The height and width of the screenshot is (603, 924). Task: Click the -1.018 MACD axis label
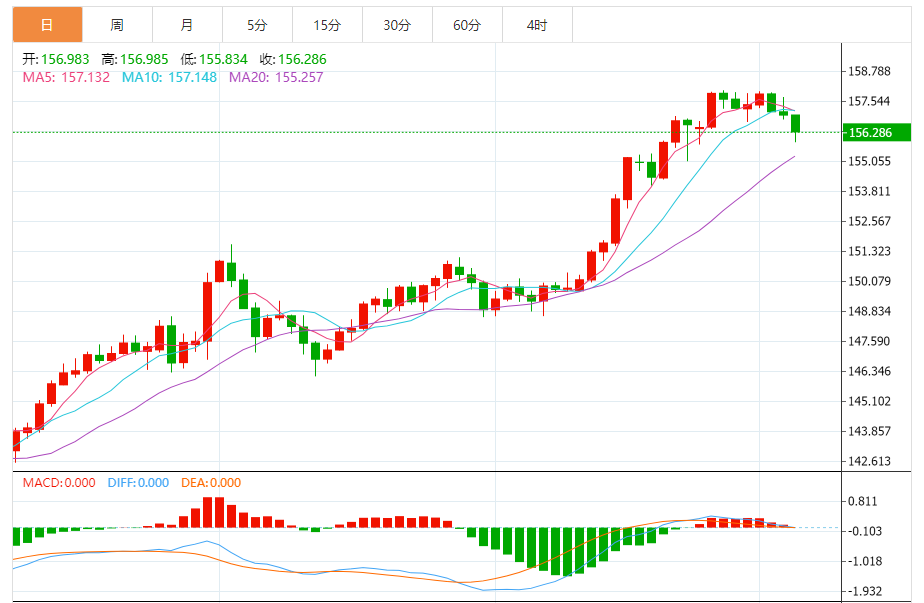(x=864, y=561)
